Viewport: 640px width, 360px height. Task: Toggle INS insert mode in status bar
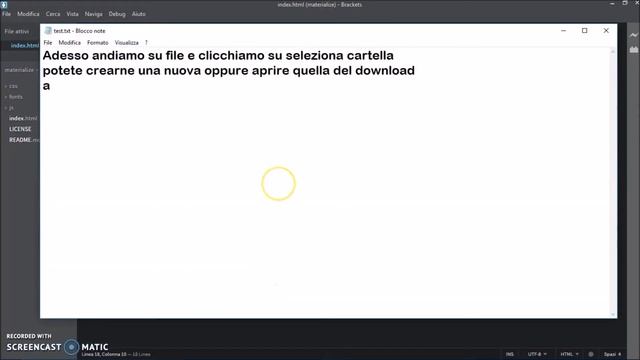point(510,354)
